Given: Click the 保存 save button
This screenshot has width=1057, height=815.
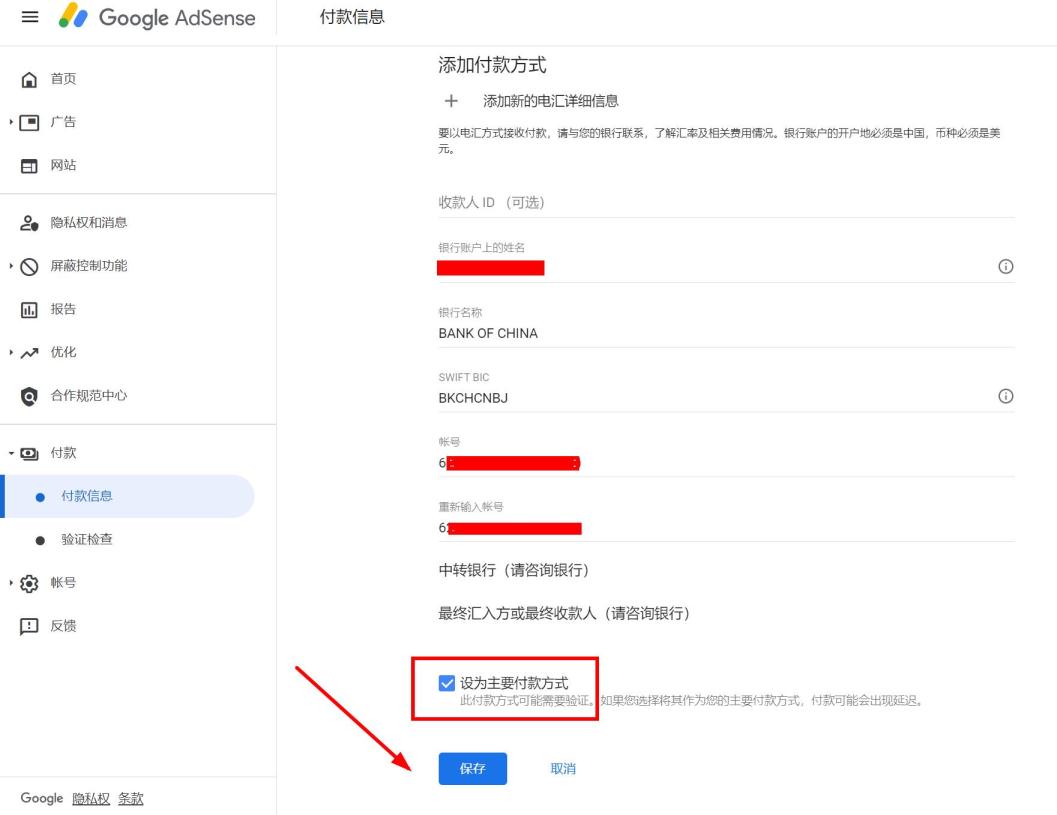Looking at the screenshot, I should pyautogui.click(x=473, y=768).
